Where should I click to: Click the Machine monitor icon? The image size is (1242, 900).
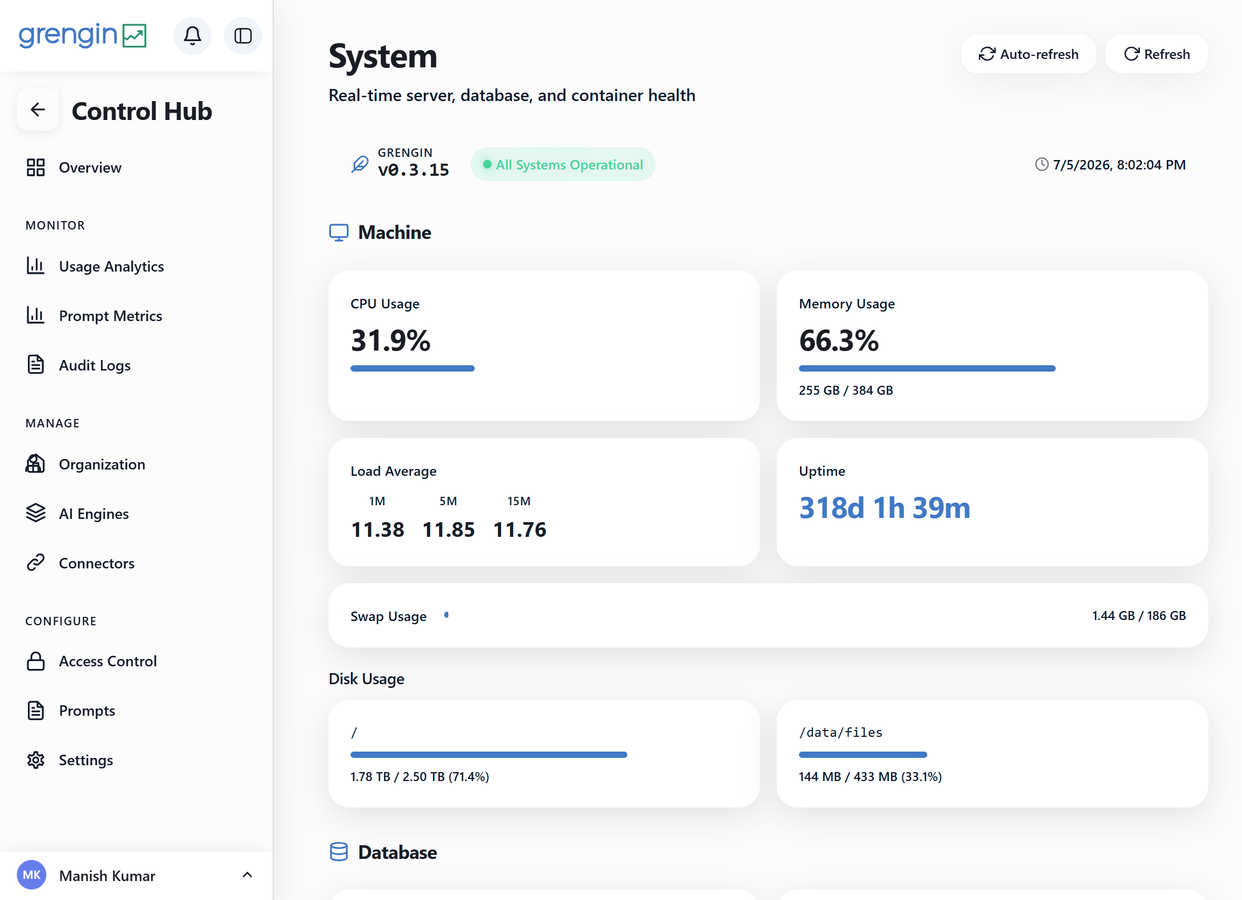(339, 233)
